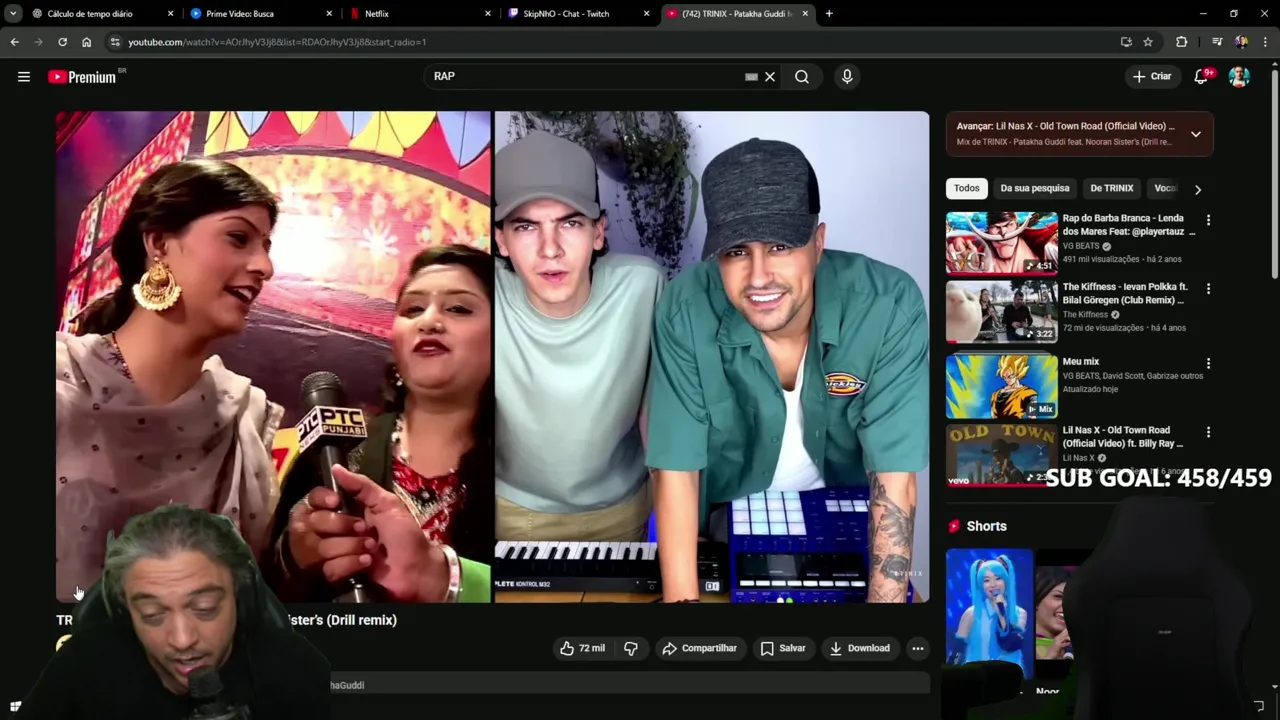Reload the page

(x=62, y=42)
